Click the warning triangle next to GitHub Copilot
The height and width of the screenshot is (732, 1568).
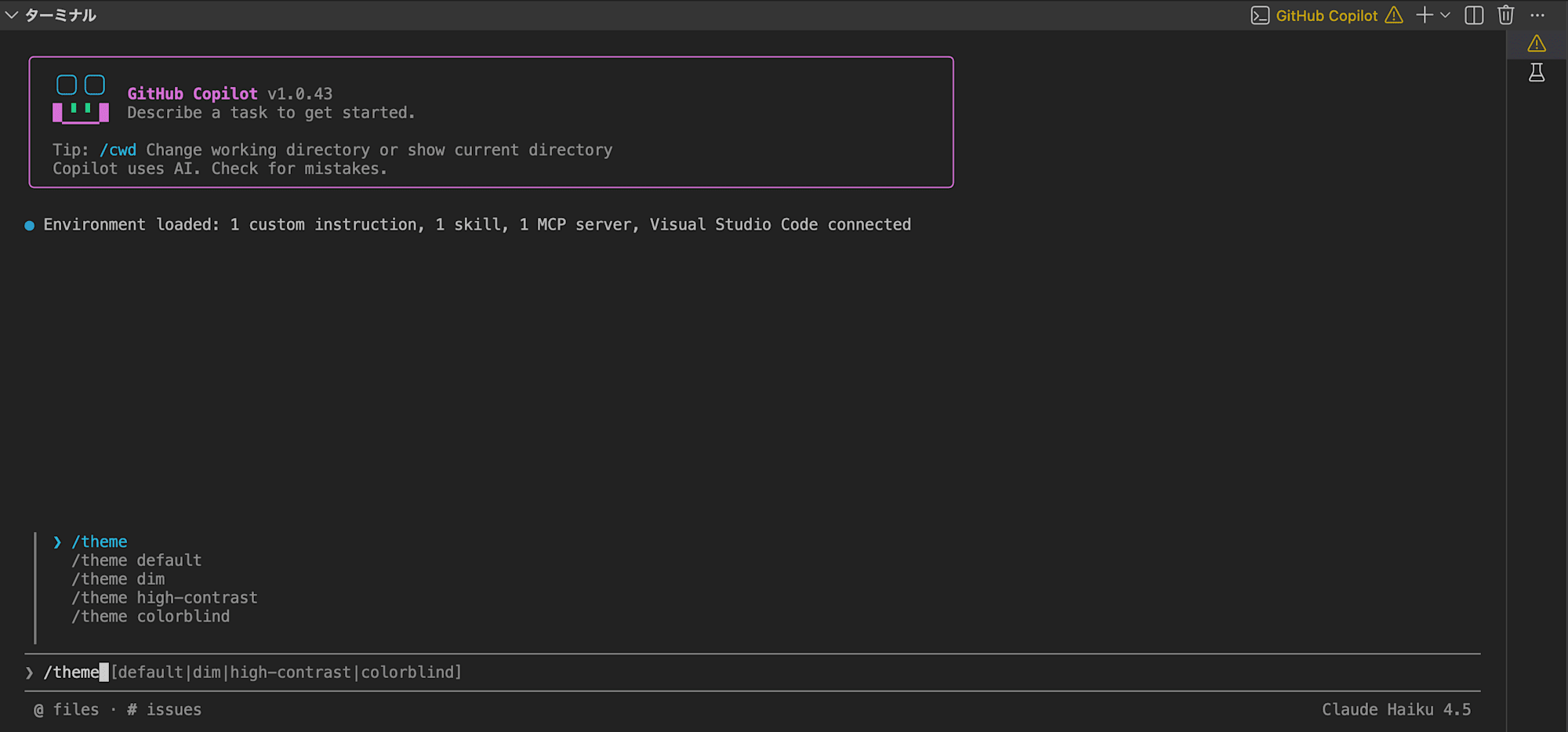1394,15
